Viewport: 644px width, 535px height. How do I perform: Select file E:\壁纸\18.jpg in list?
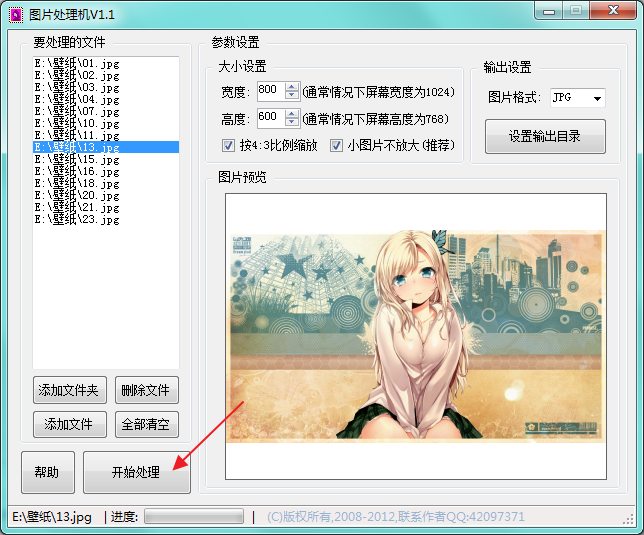pyautogui.click(x=106, y=183)
